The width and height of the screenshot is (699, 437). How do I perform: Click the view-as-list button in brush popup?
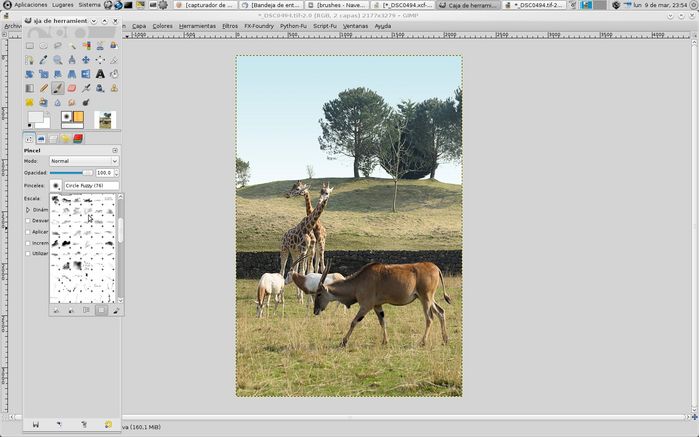[86, 310]
